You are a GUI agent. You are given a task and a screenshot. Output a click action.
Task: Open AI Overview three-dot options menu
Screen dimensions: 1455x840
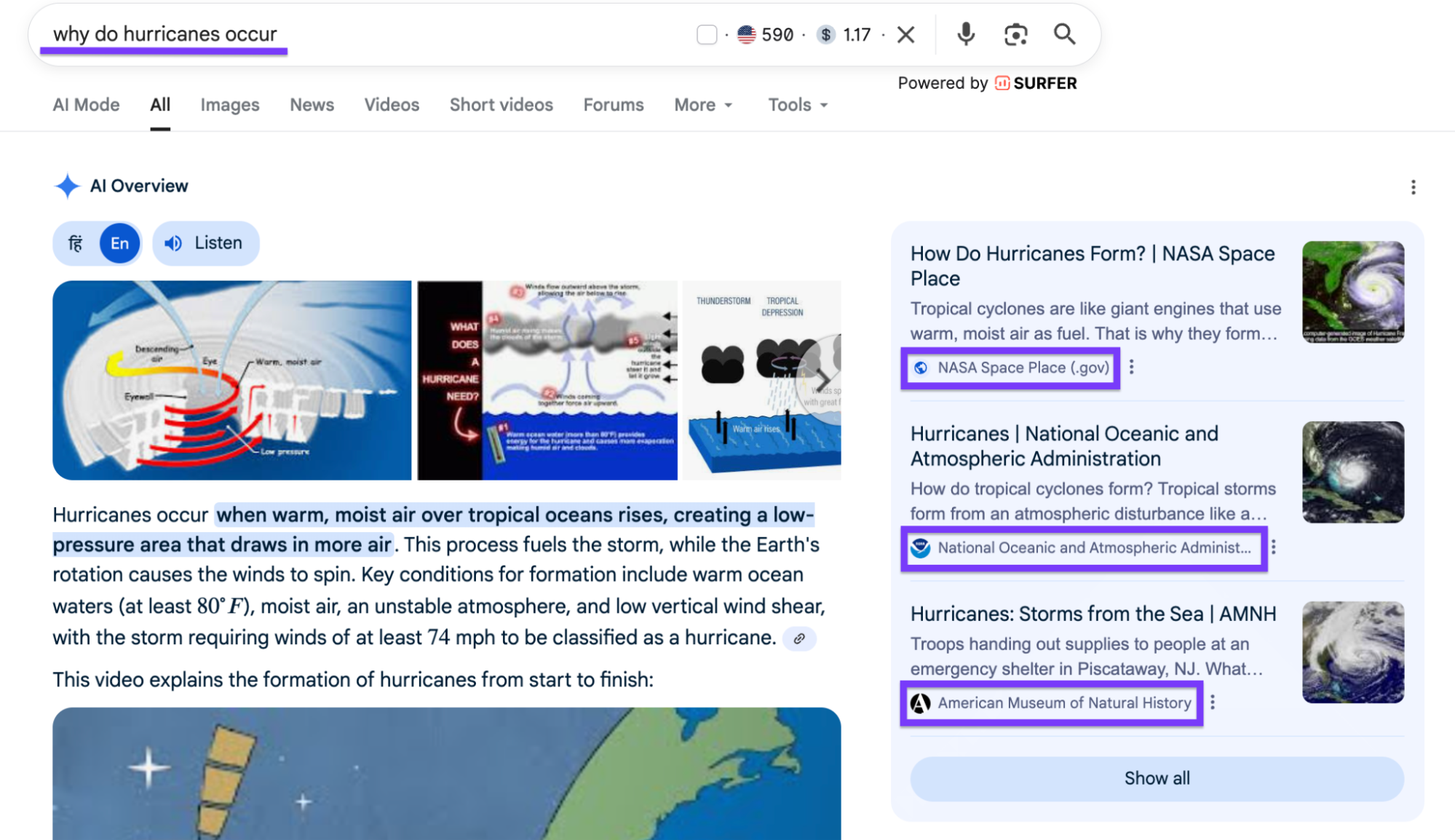point(1413,187)
